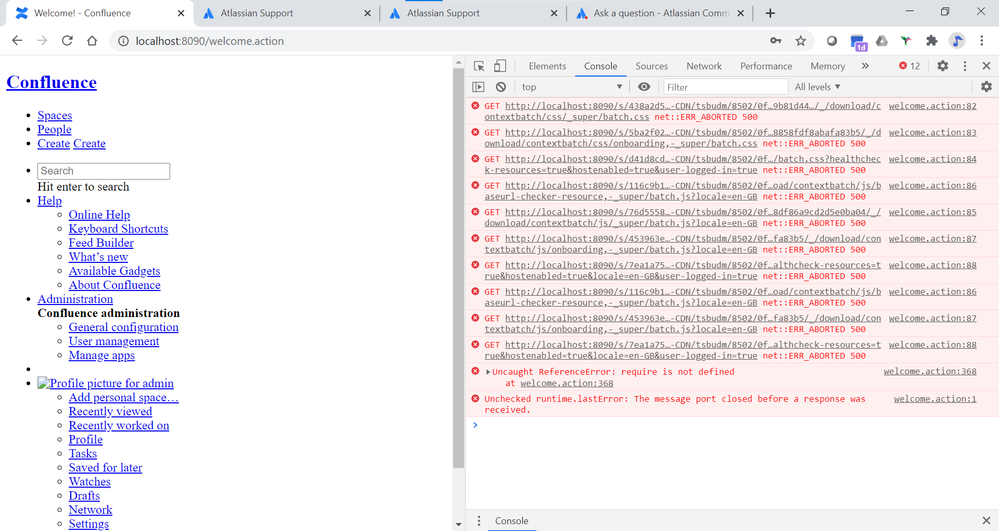Click the browser forward arrow
Image resolution: width=999 pixels, height=531 pixels.
[x=42, y=41]
